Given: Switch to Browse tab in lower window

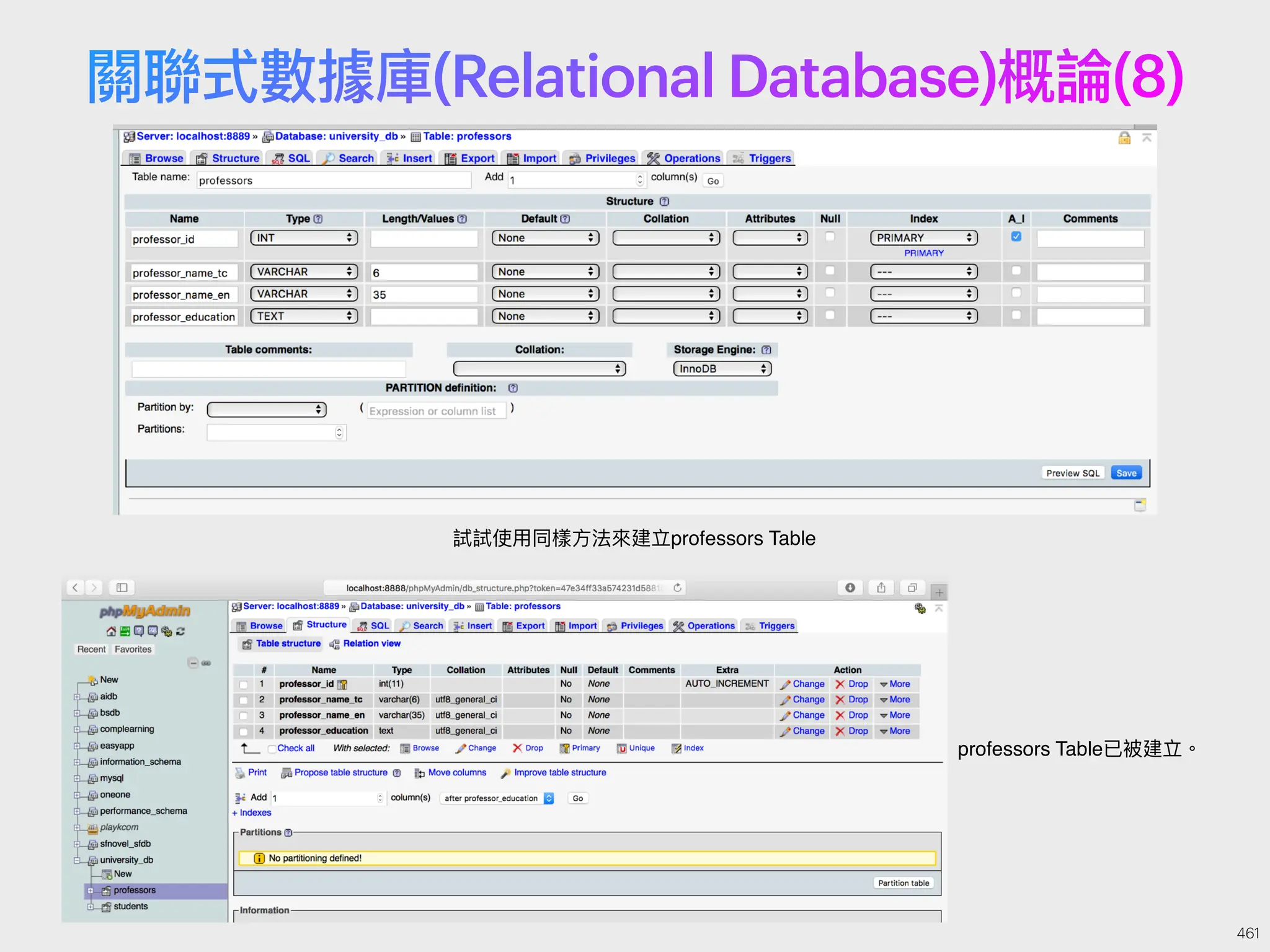Looking at the screenshot, I should [x=259, y=626].
